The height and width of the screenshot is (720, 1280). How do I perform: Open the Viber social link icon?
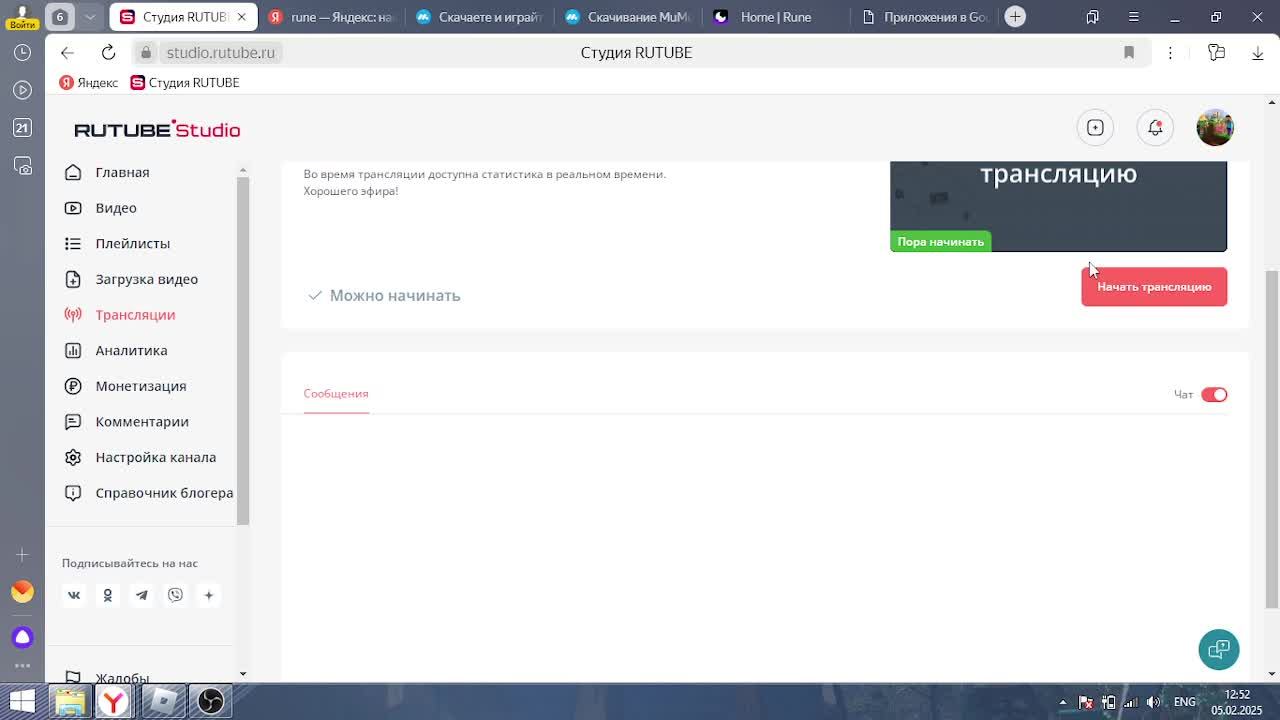click(x=175, y=595)
